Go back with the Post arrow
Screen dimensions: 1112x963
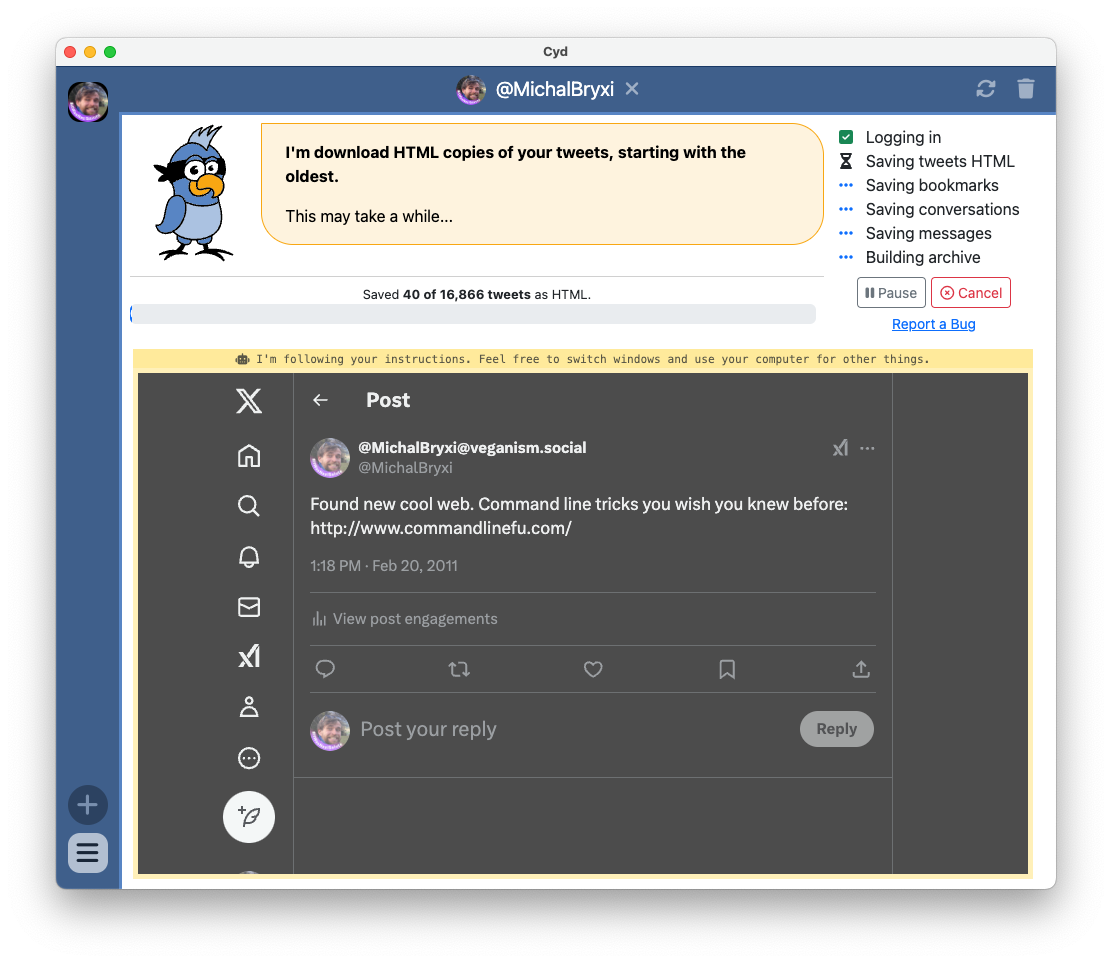tap(321, 400)
